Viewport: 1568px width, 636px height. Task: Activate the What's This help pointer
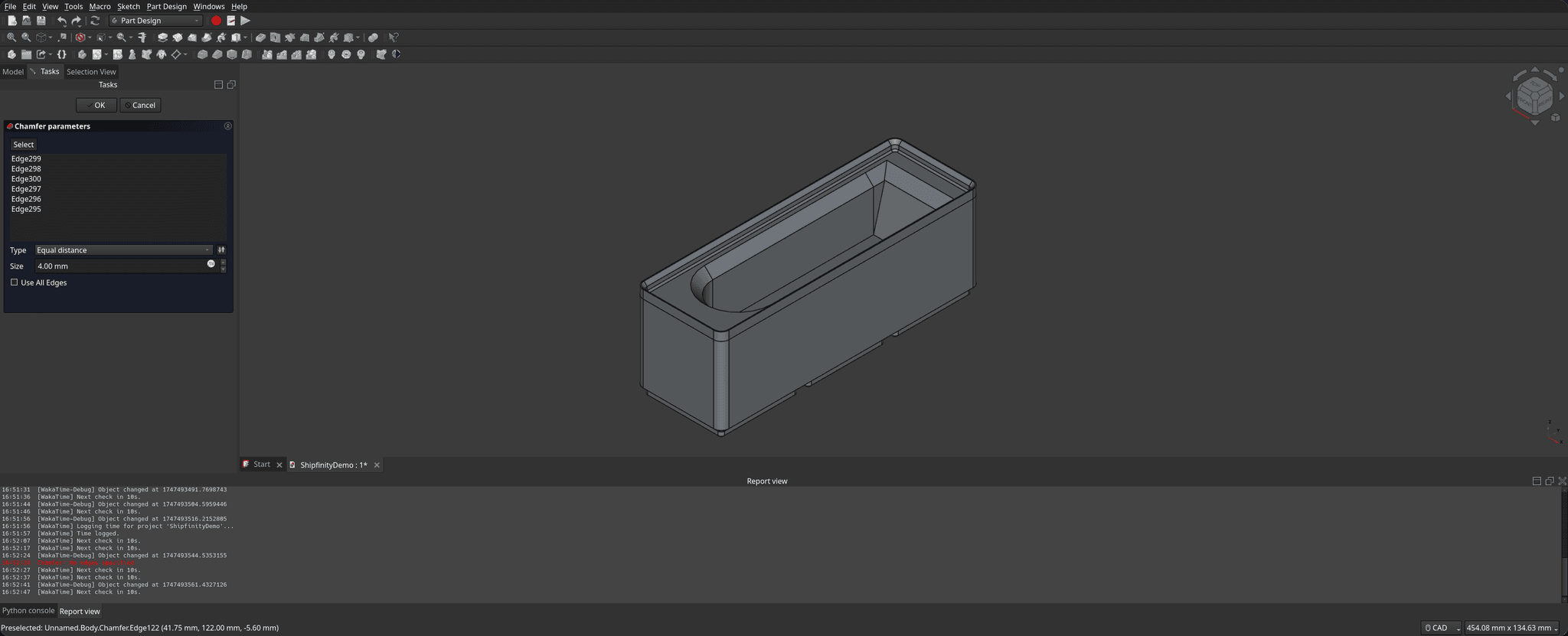pyautogui.click(x=394, y=37)
